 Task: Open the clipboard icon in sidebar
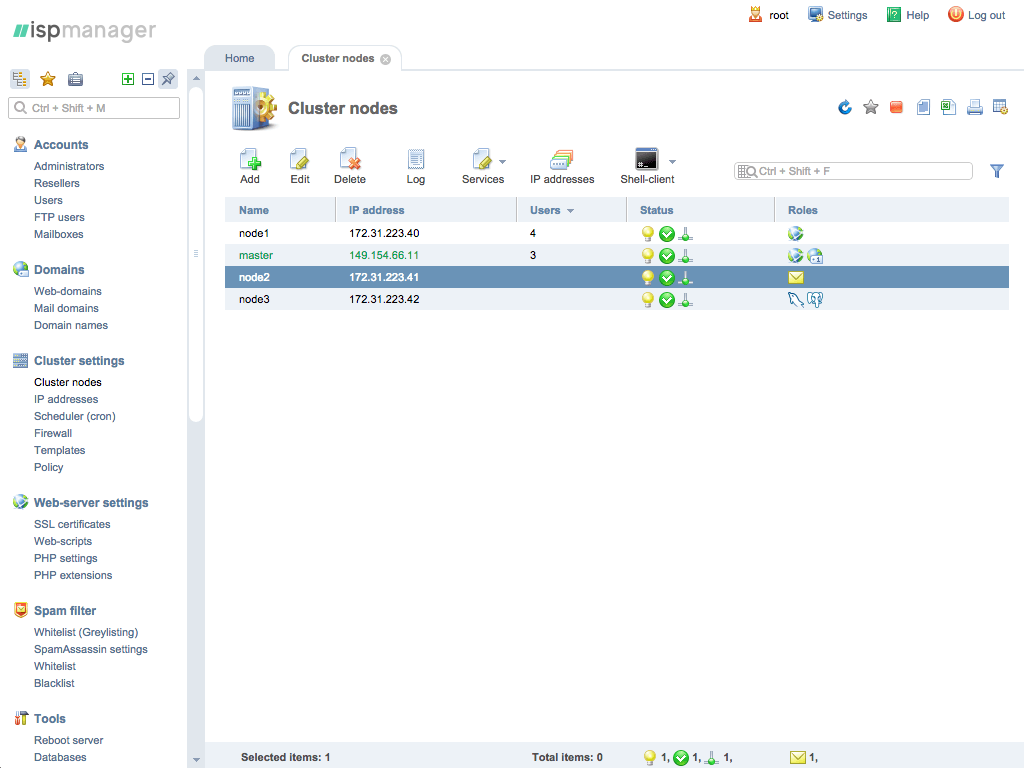coord(76,79)
